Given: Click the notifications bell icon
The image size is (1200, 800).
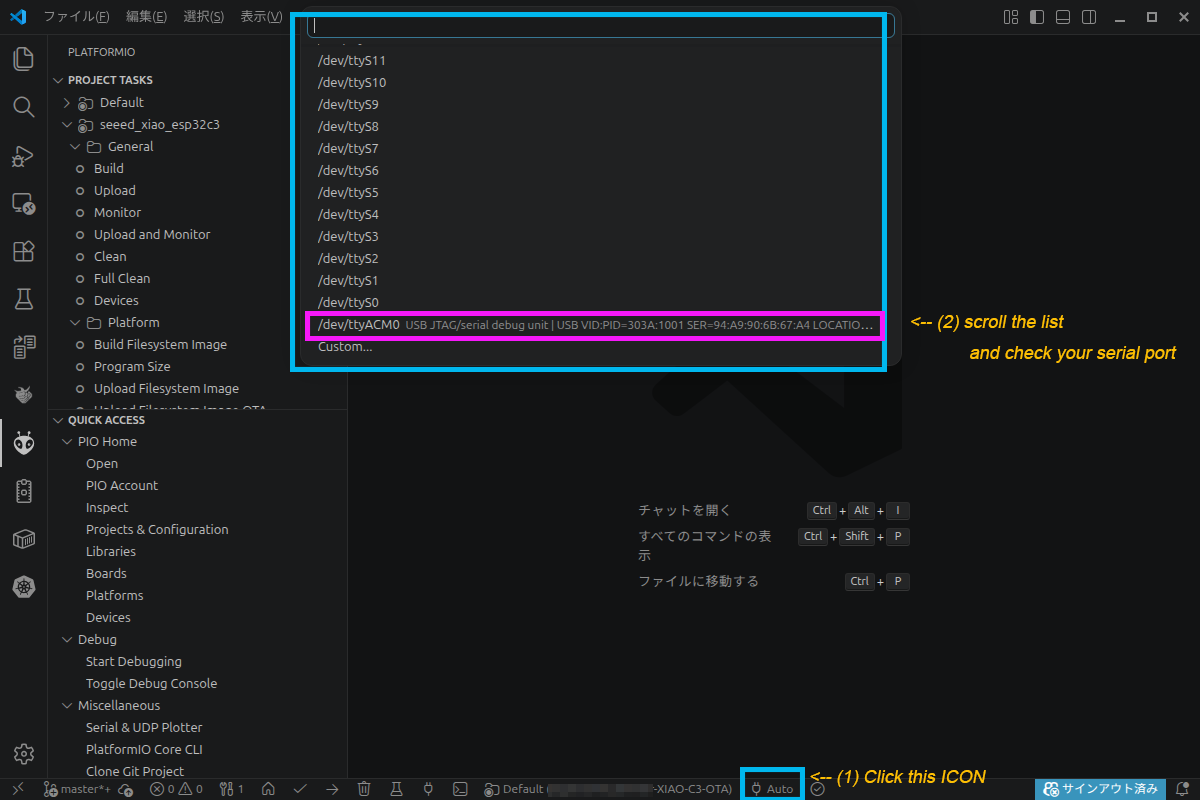Looking at the screenshot, I should (1182, 789).
